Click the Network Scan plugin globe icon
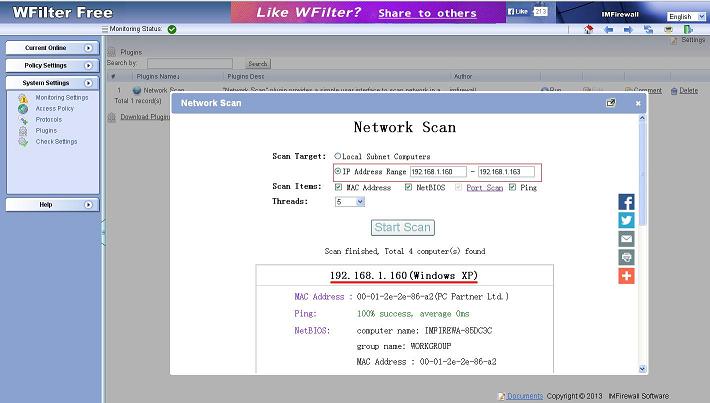Screen dimensions: 710x403 [x=137, y=90]
